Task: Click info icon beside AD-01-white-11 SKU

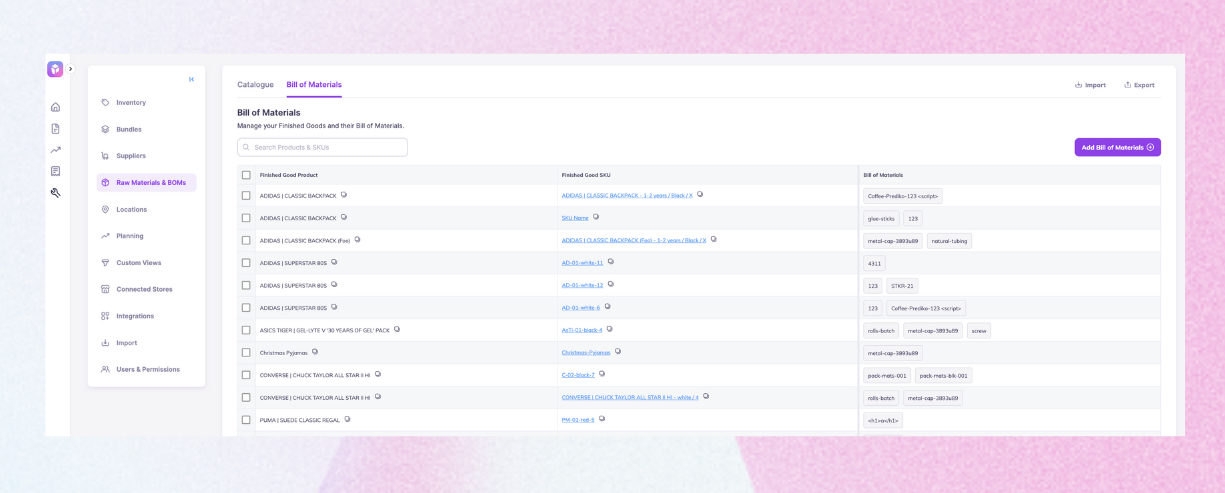Action: point(611,262)
